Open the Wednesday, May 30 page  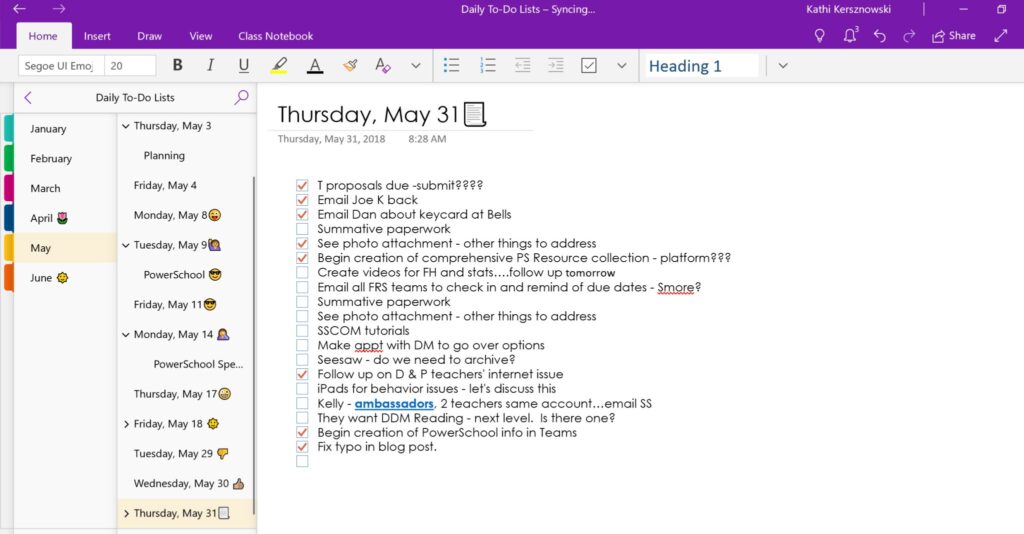(x=186, y=484)
